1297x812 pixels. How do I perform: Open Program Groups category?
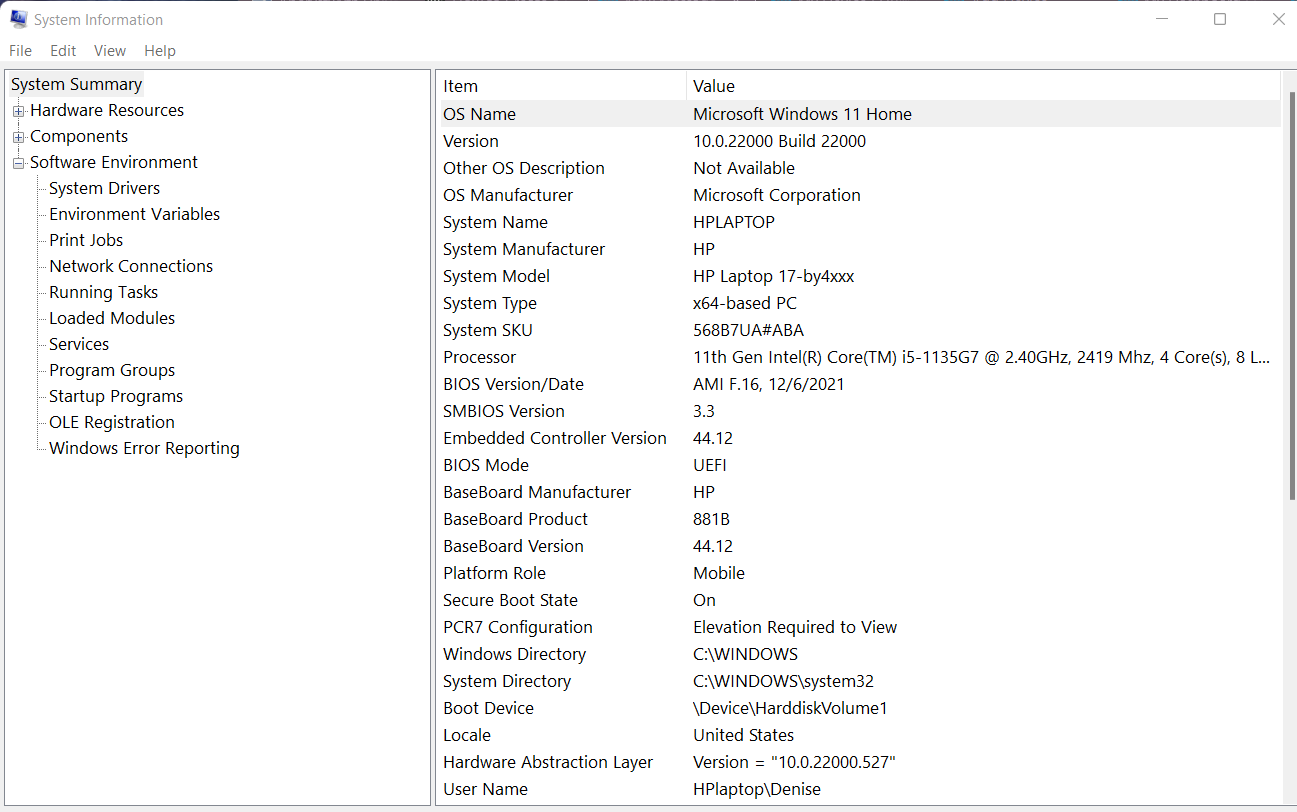[112, 370]
